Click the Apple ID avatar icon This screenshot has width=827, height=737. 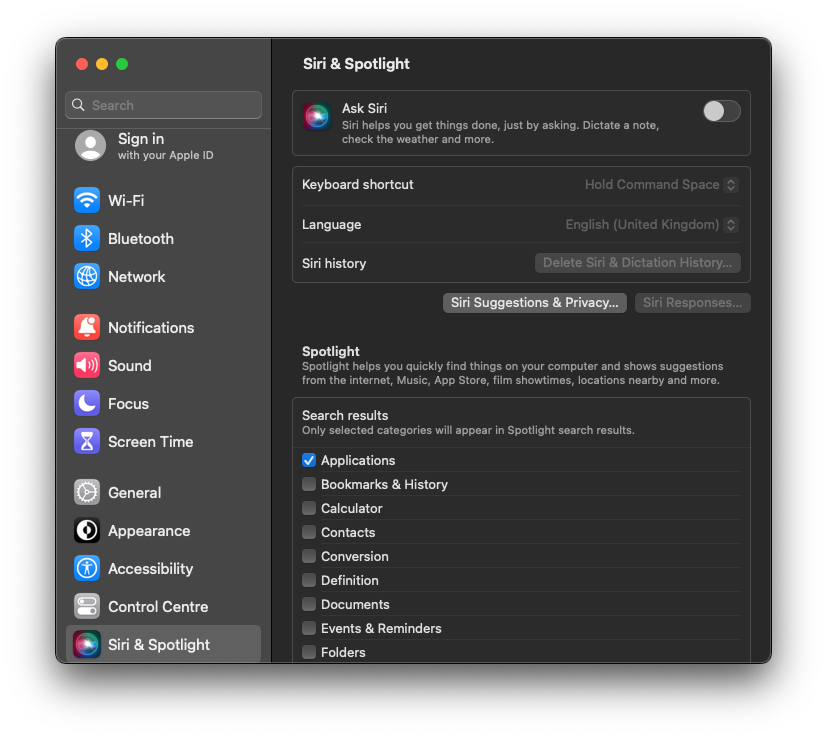pyautogui.click(x=91, y=146)
